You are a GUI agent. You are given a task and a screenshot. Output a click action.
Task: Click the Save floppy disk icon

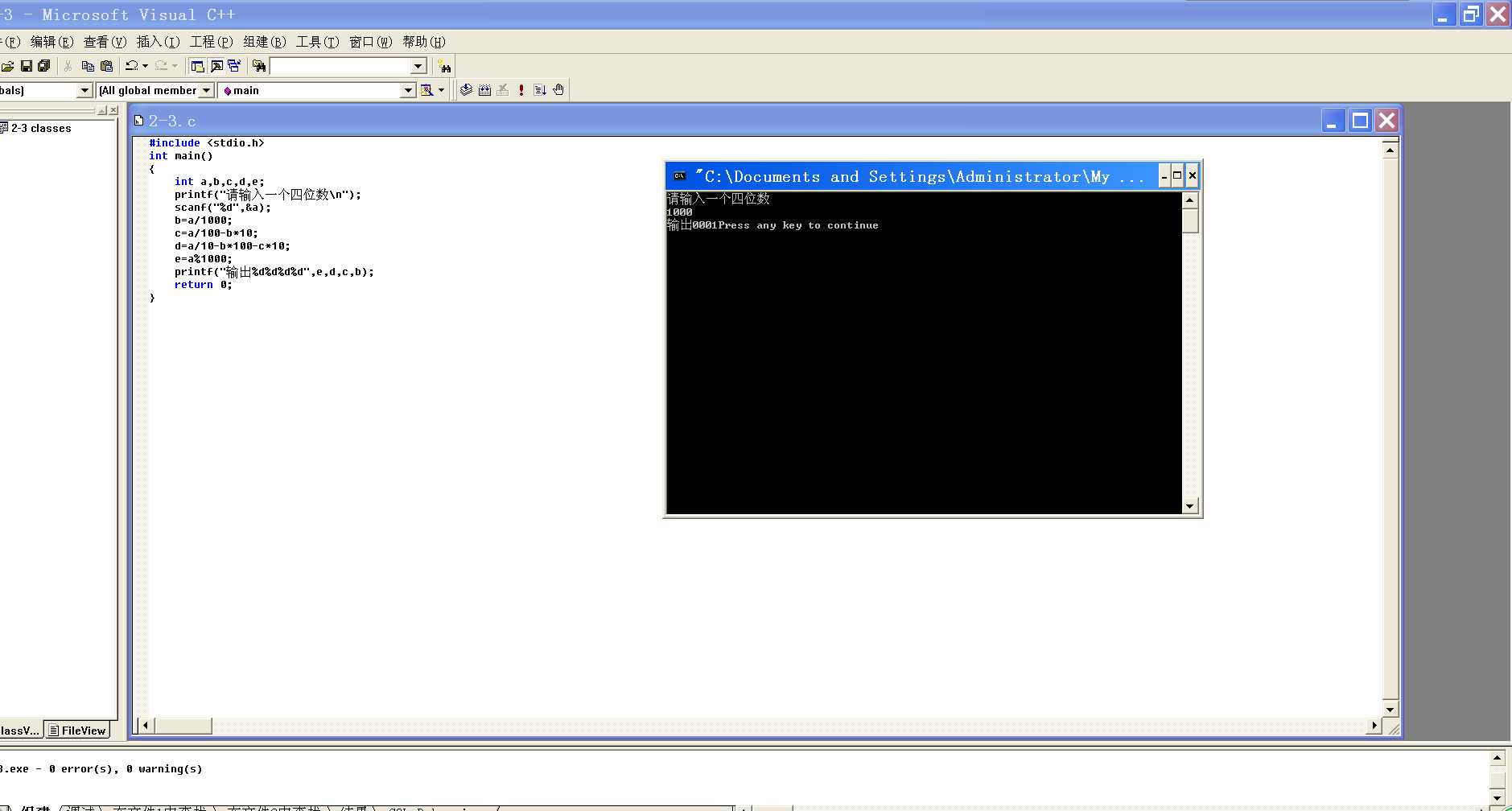coord(27,66)
